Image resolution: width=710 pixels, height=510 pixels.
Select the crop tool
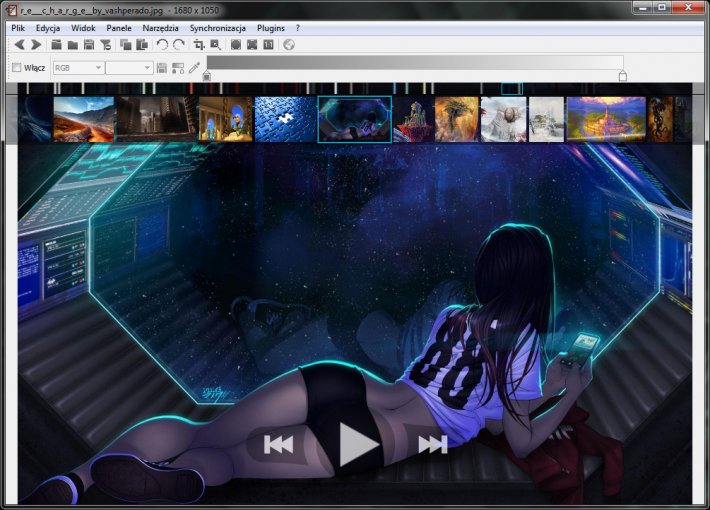[199, 44]
